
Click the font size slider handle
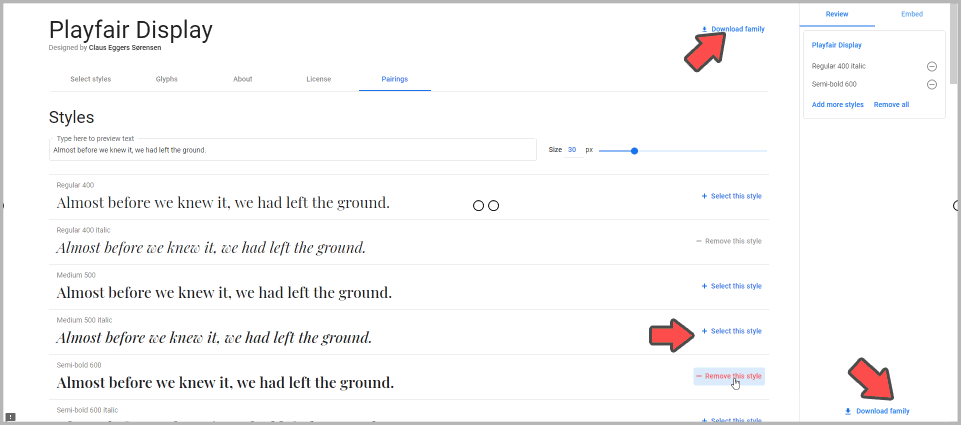coord(634,150)
